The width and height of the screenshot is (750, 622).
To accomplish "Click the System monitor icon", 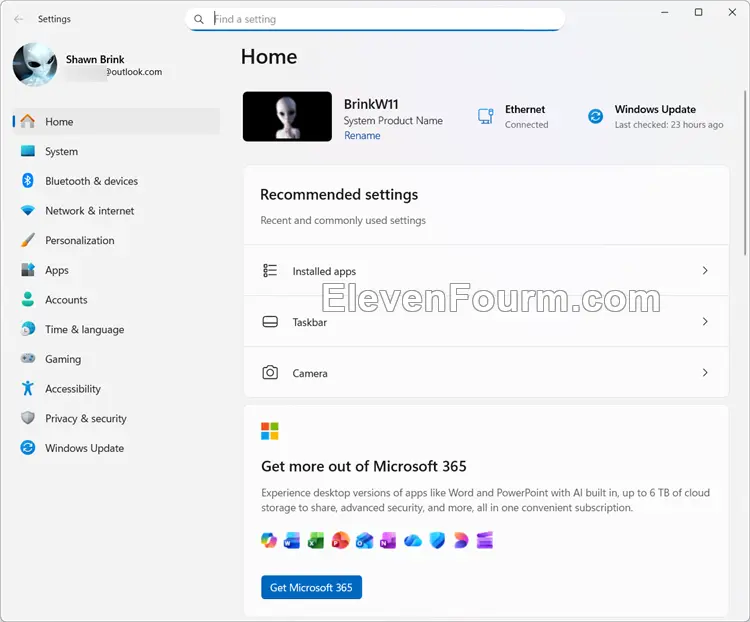I will 28,151.
